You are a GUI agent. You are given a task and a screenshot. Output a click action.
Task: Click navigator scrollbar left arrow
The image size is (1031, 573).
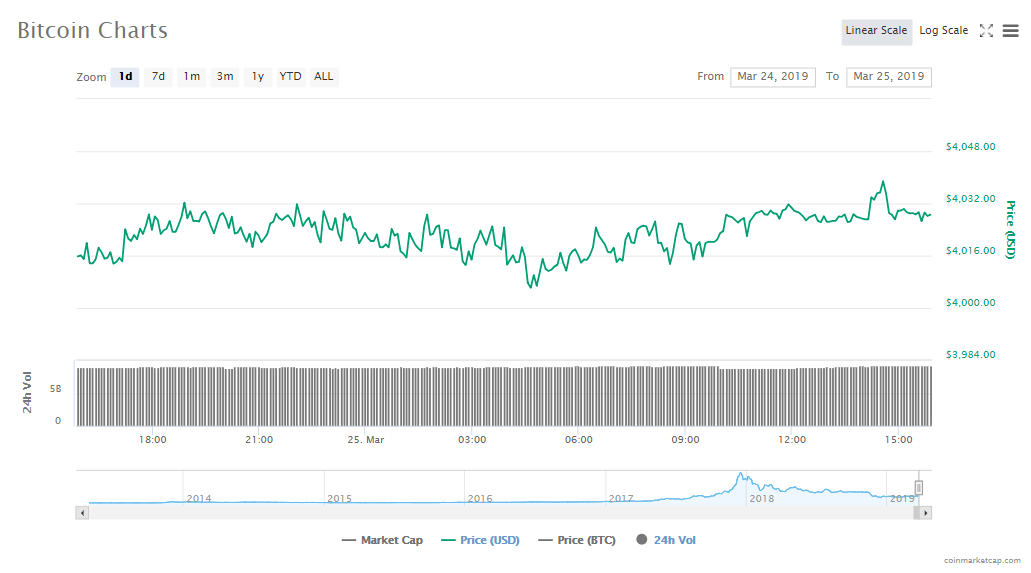[83, 513]
